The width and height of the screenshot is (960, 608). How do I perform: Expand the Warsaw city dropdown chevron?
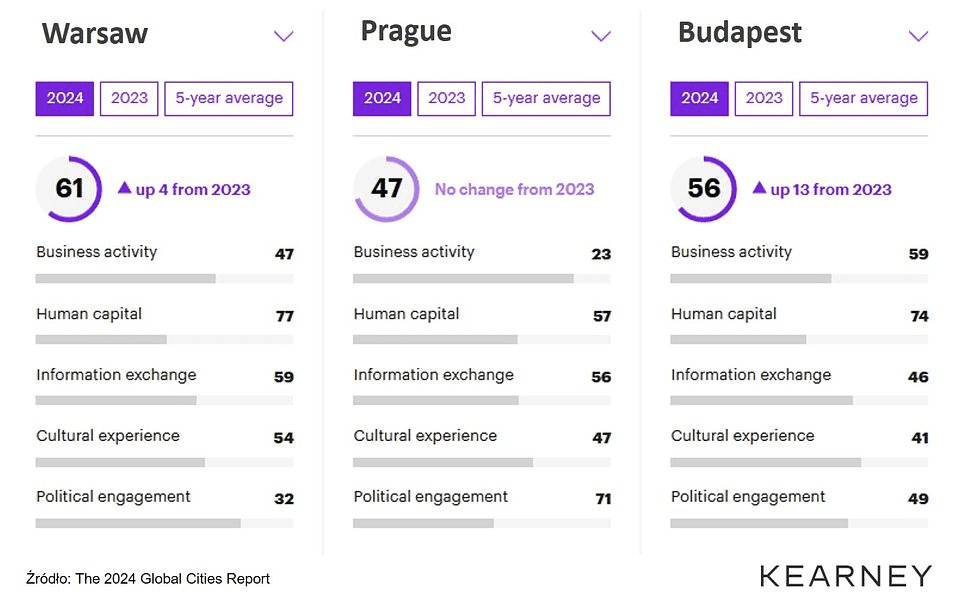[284, 36]
